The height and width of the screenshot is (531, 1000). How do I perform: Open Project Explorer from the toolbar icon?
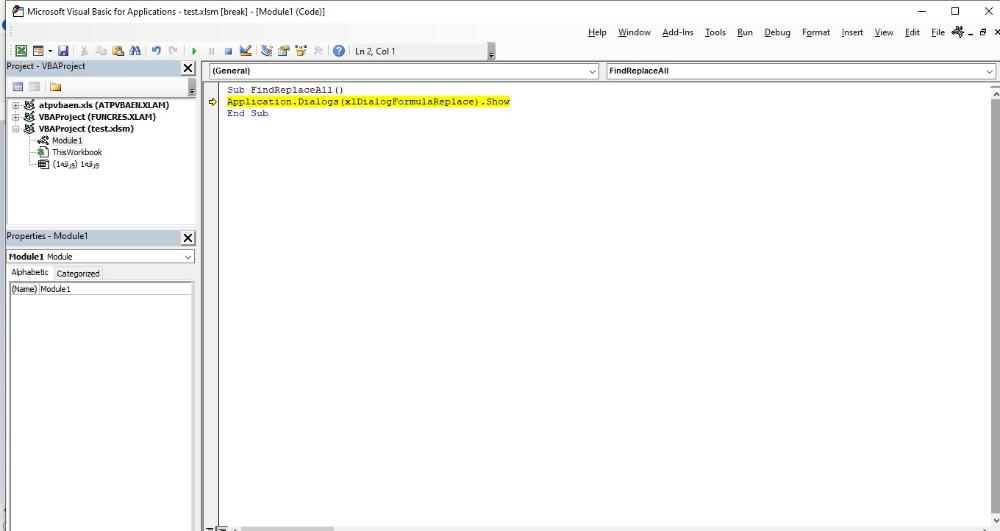click(267, 51)
